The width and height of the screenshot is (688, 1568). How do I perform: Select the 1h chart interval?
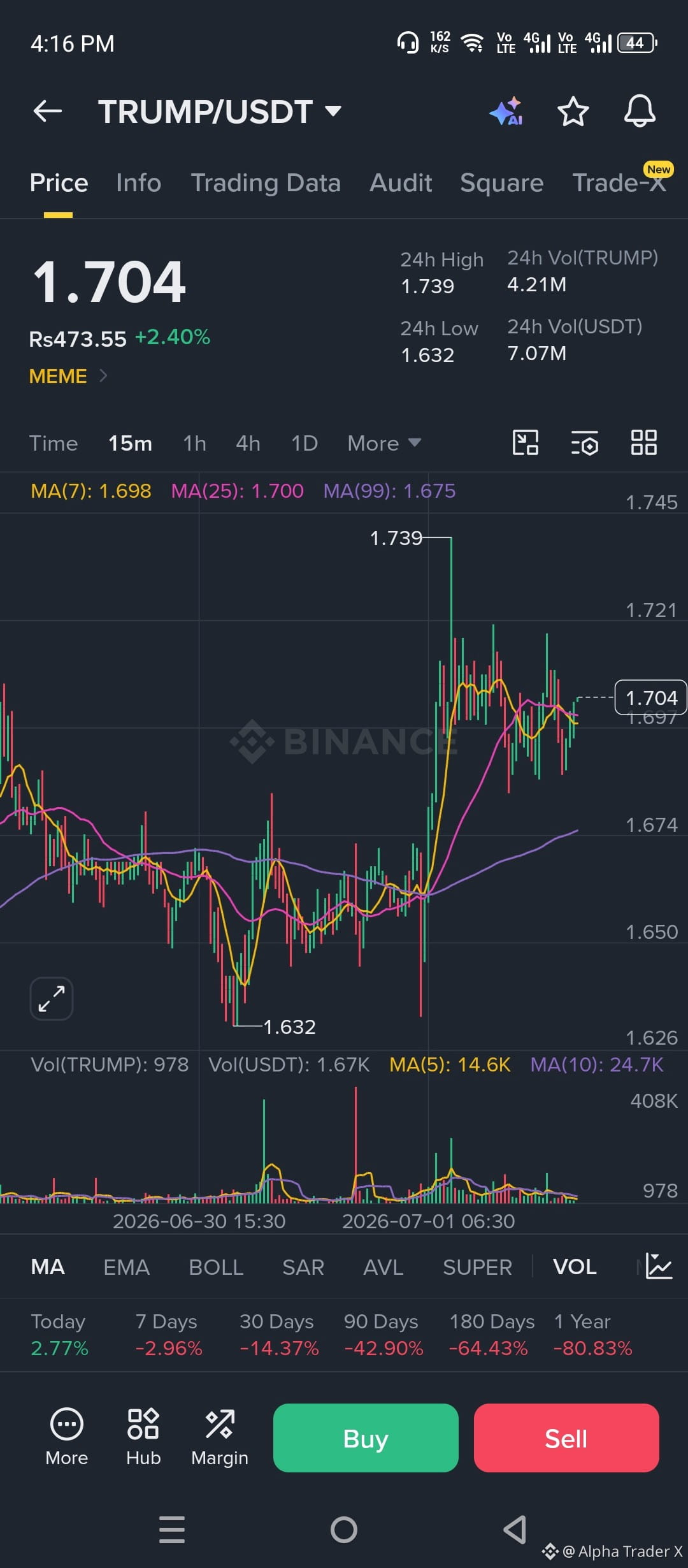click(194, 443)
